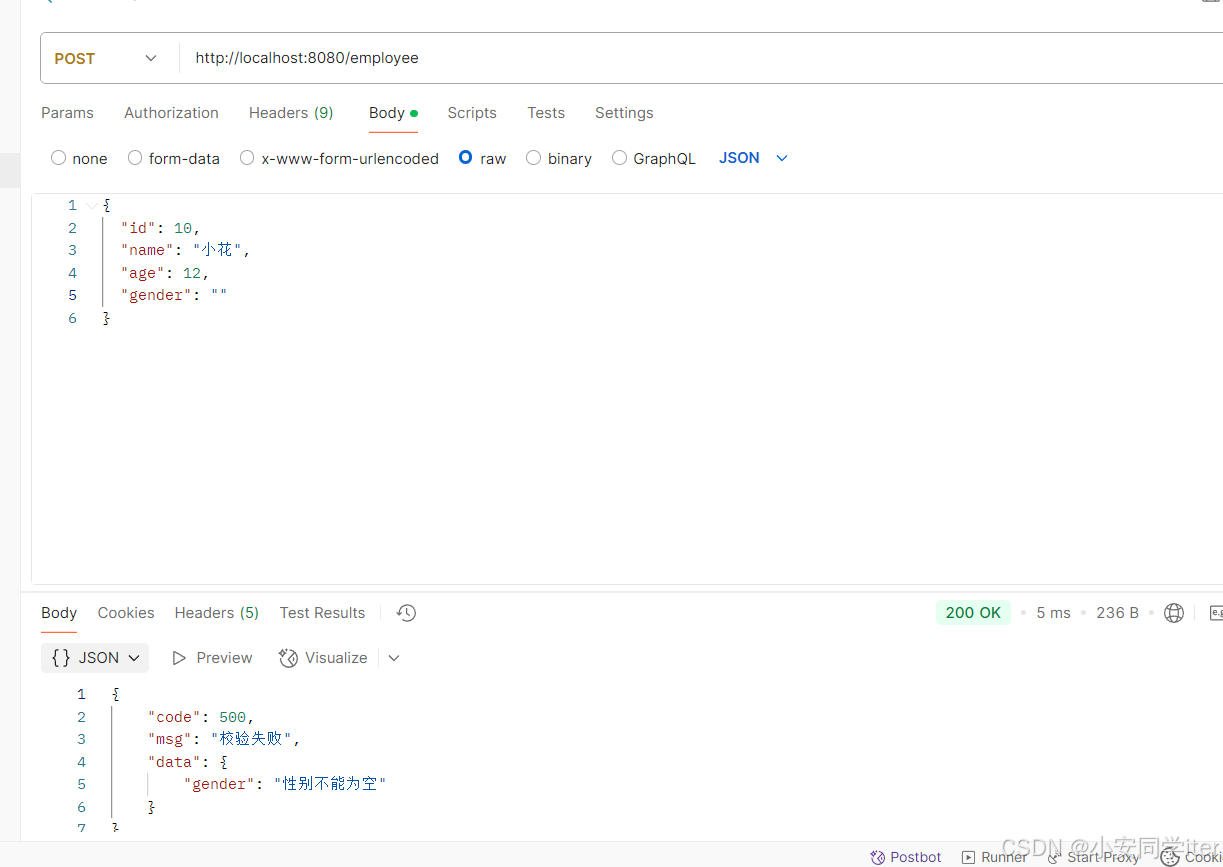The height and width of the screenshot is (867, 1223).
Task: Click the Visualize button
Action: pyautogui.click(x=323, y=658)
